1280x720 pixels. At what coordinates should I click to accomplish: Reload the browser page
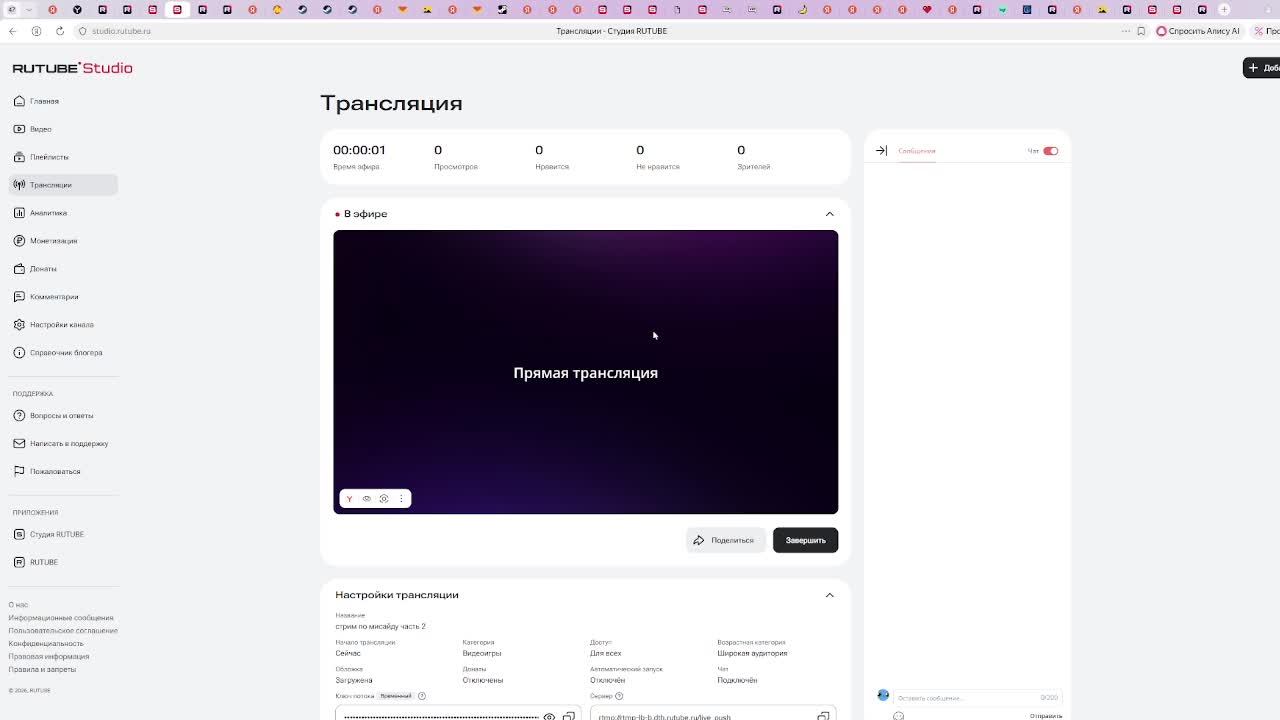point(59,31)
